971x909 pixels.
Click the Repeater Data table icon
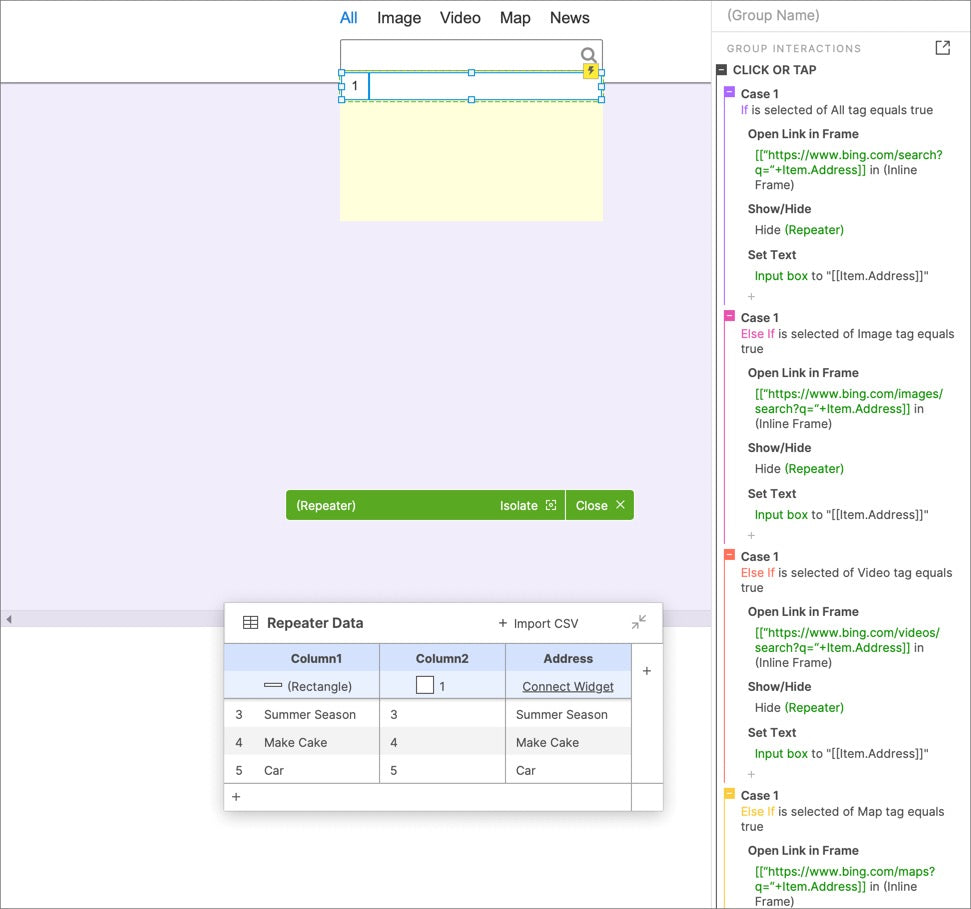250,623
